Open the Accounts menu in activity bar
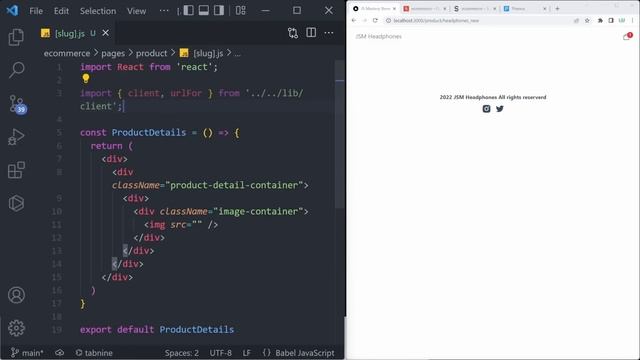This screenshot has height=360, width=640. [x=16, y=295]
